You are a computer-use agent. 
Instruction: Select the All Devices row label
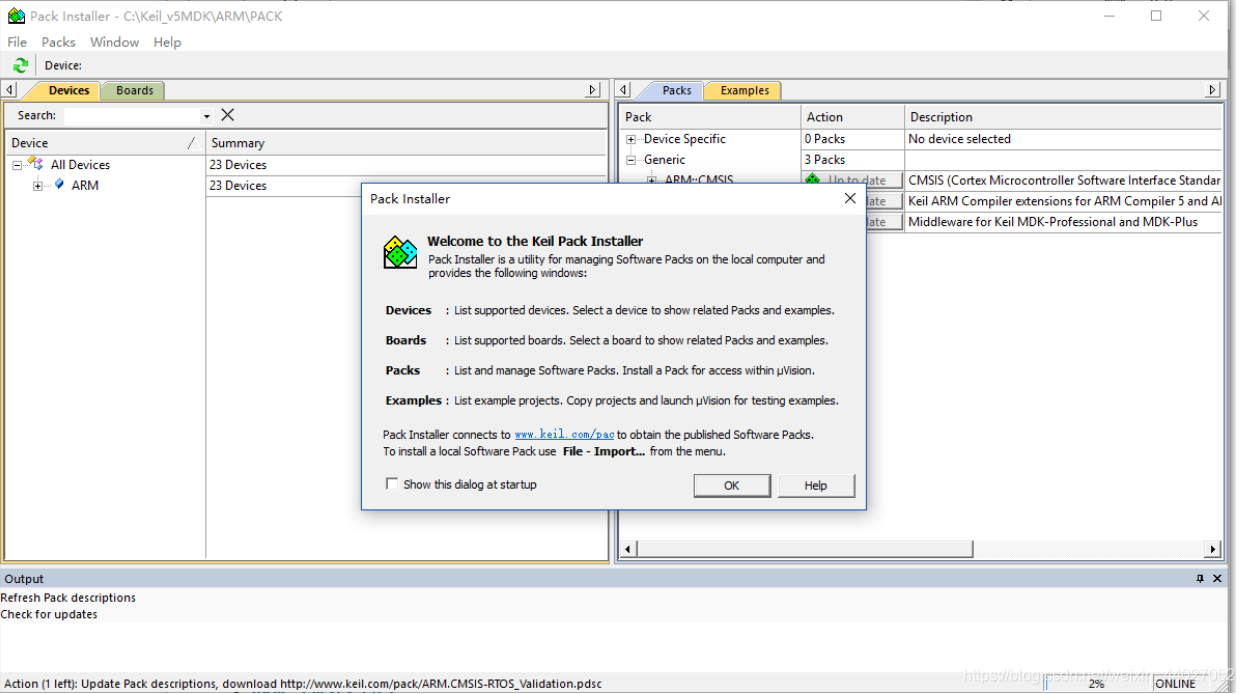coord(81,165)
